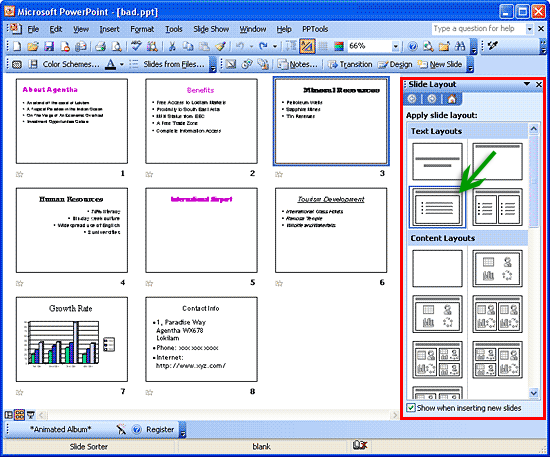
Task: Click the Notes... button
Action: (x=298, y=64)
